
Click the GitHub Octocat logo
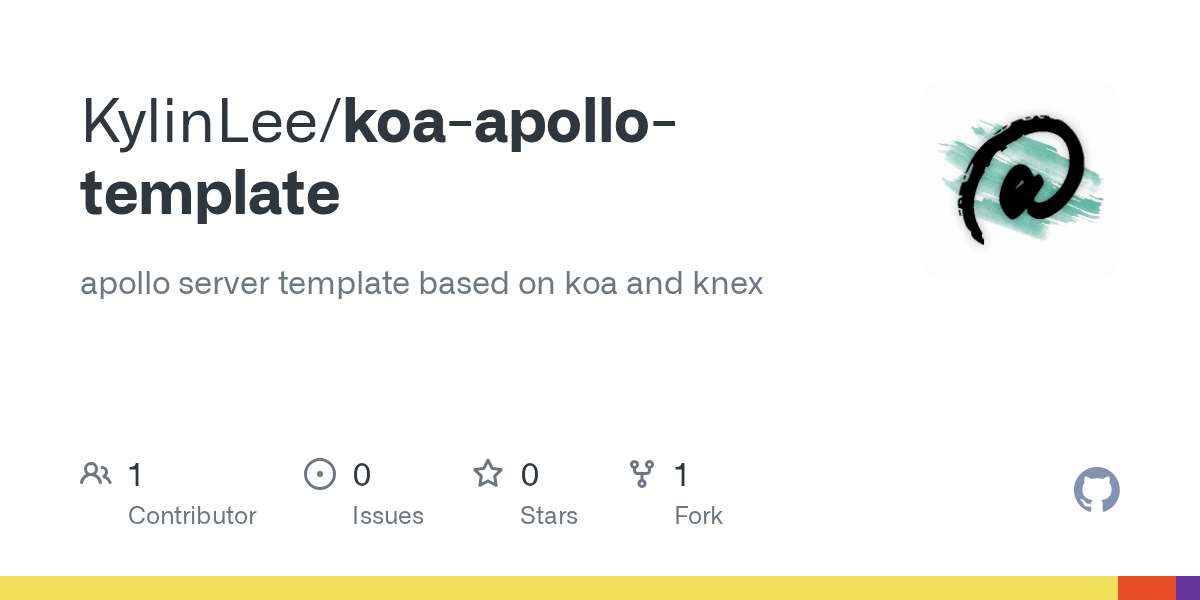tap(1097, 490)
